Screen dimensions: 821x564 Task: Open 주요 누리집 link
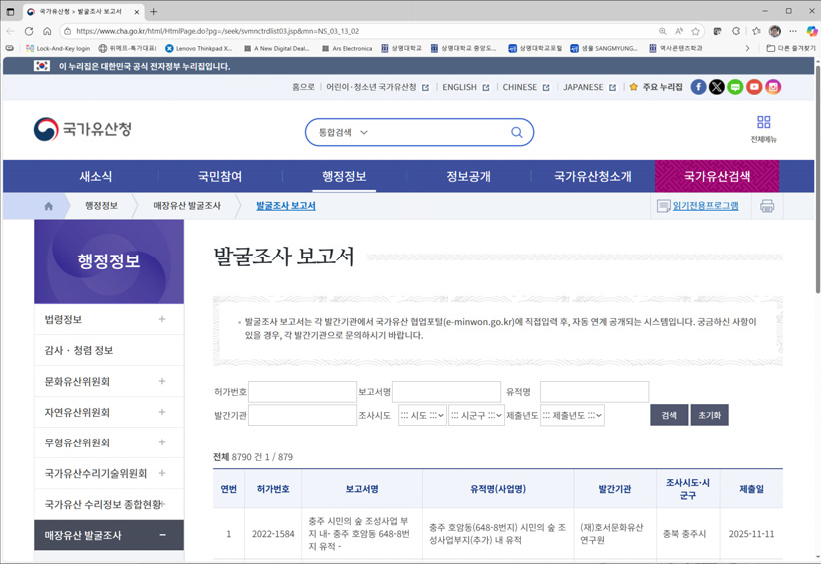[656, 87]
